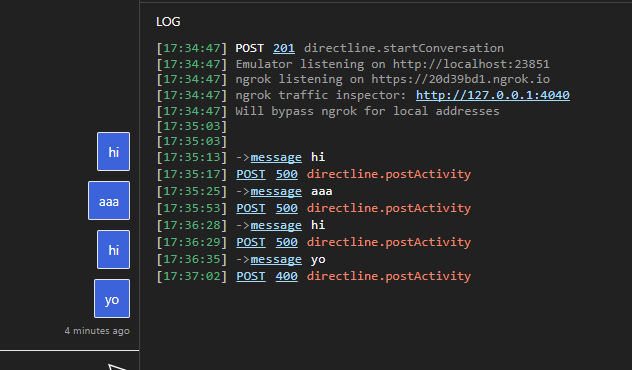Open the message link at 17:36:35
Image resolution: width=632 pixels, height=370 pixels.
(x=276, y=259)
